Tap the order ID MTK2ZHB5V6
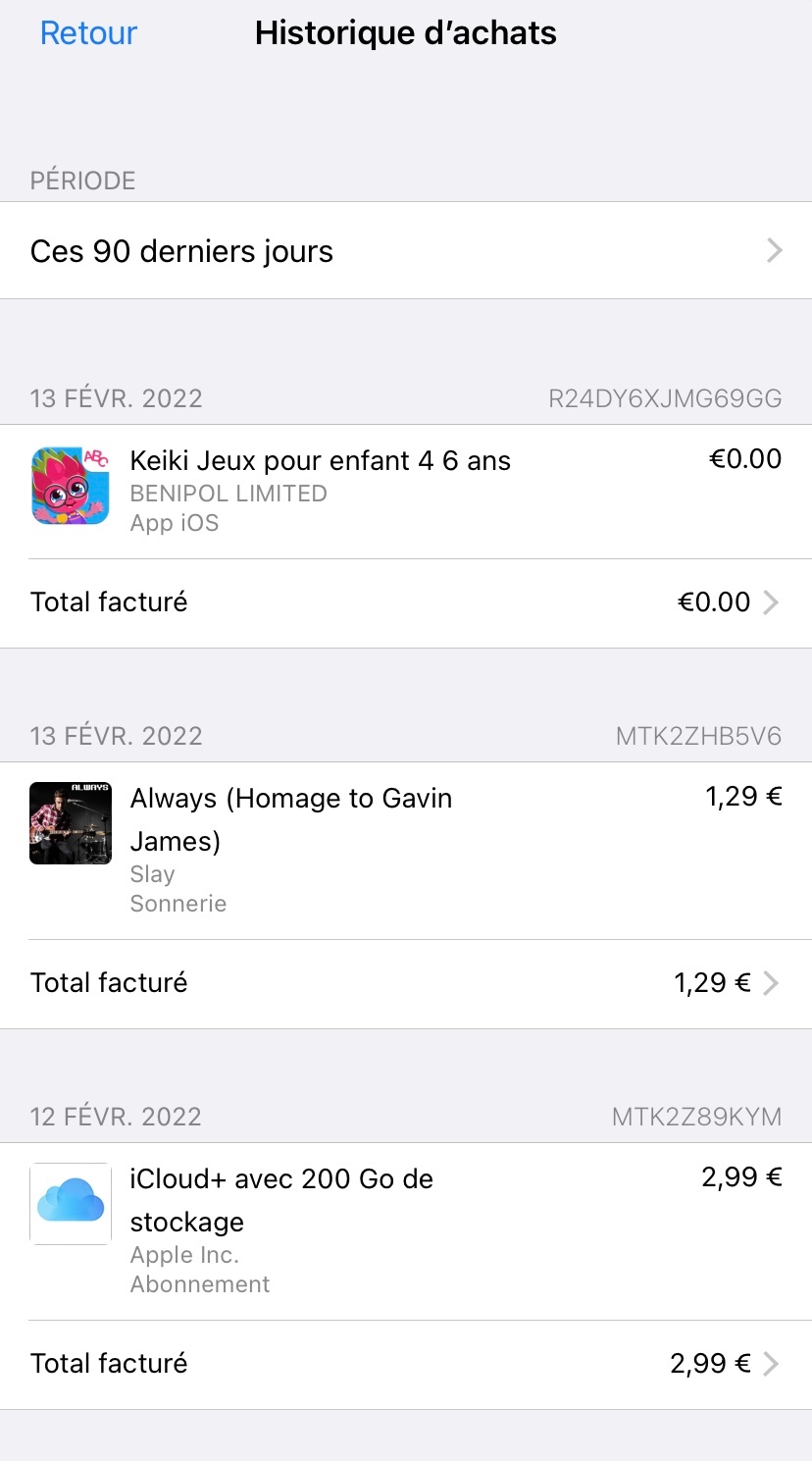Viewport: 812px width, 1461px height. (698, 736)
